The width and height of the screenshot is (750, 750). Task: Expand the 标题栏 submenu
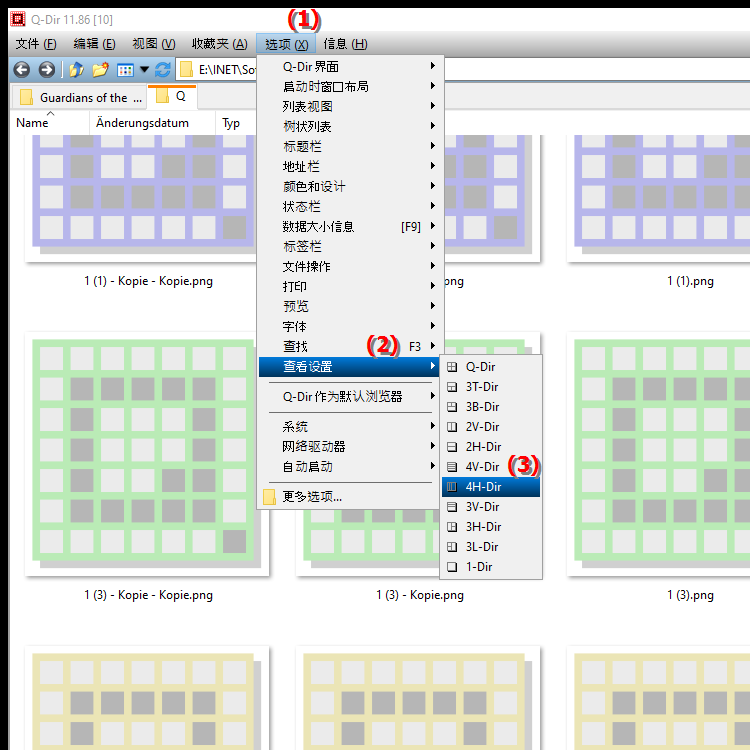(x=349, y=146)
